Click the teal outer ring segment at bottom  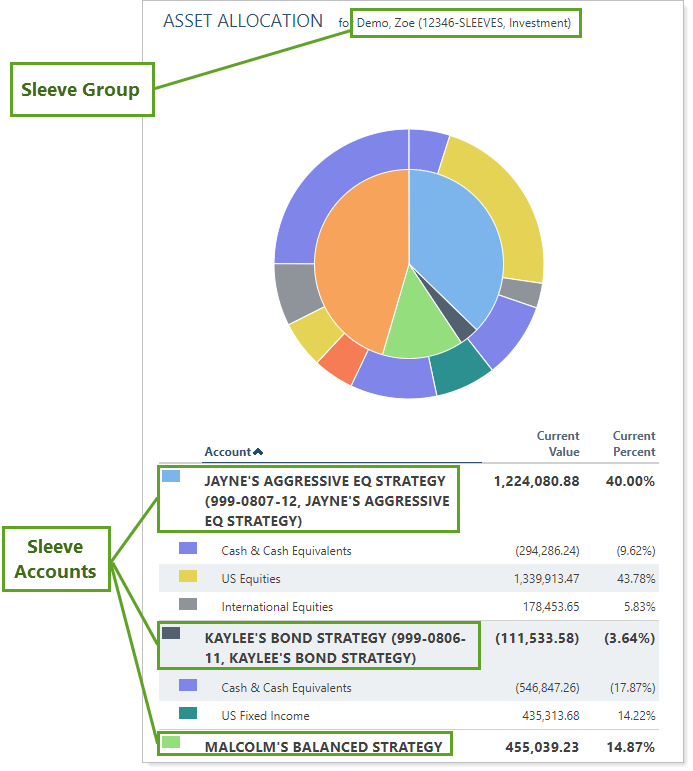click(458, 367)
